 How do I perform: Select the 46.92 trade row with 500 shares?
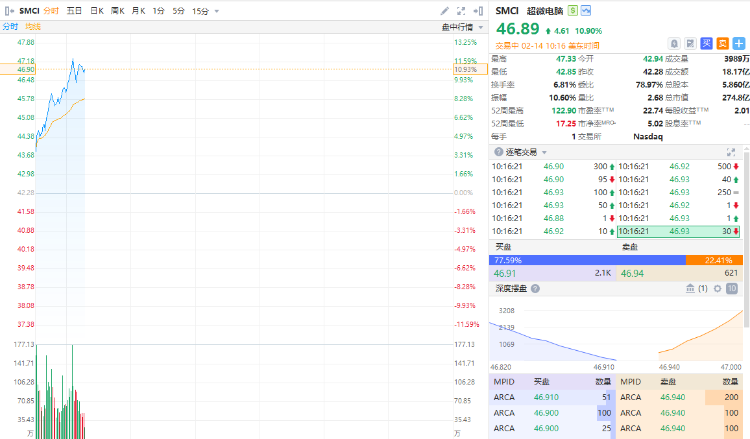[678, 166]
